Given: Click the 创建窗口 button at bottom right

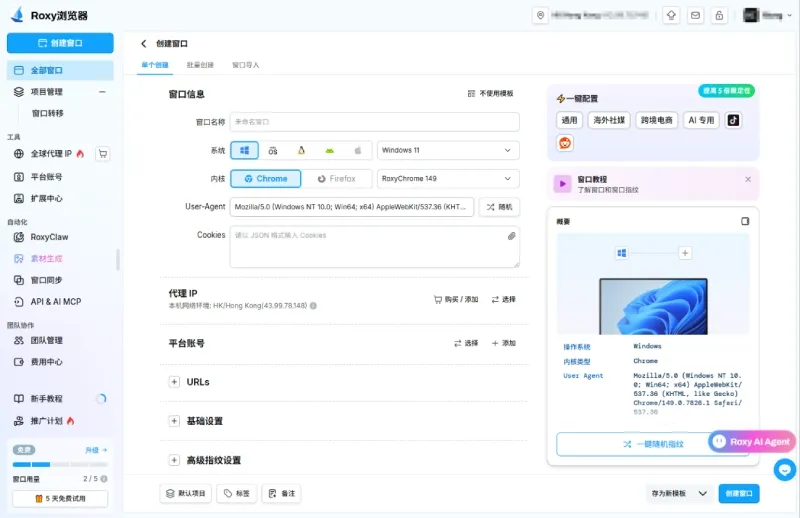Looking at the screenshot, I should pyautogui.click(x=739, y=494).
